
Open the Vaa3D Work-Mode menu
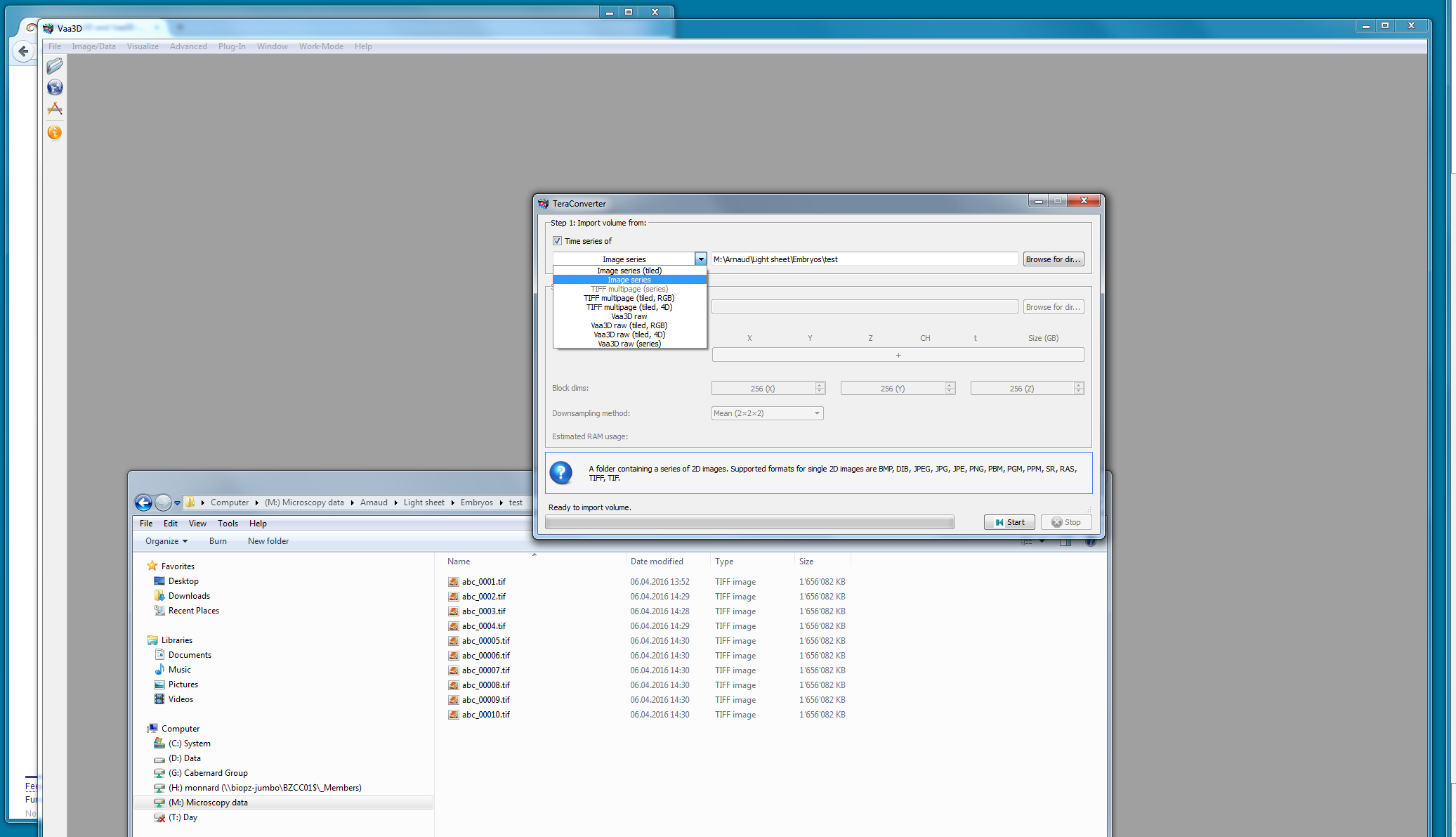[x=321, y=46]
